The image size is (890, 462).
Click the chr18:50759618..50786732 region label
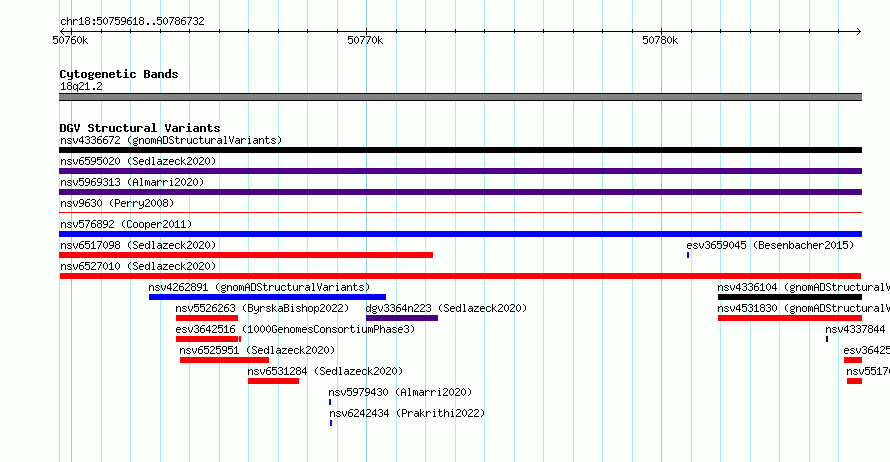click(132, 22)
